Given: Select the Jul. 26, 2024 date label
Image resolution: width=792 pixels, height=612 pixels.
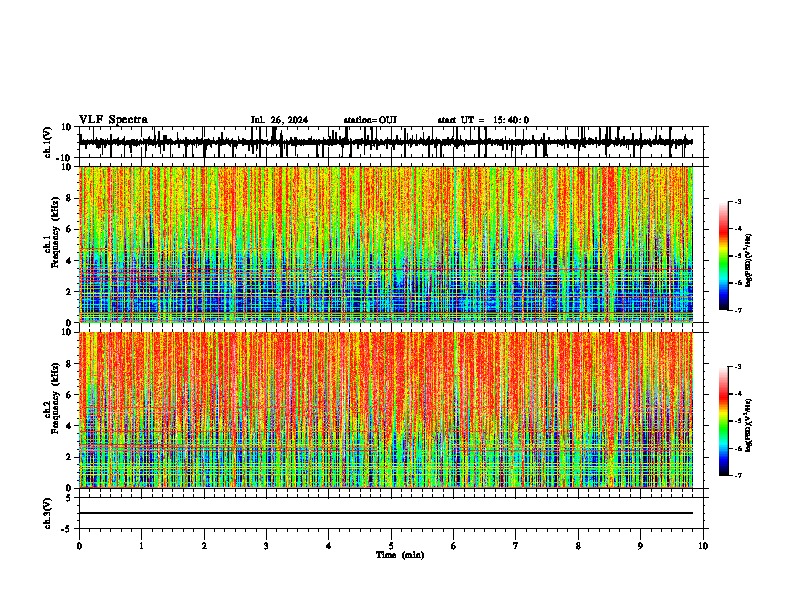Looking at the screenshot, I should click(279, 120).
